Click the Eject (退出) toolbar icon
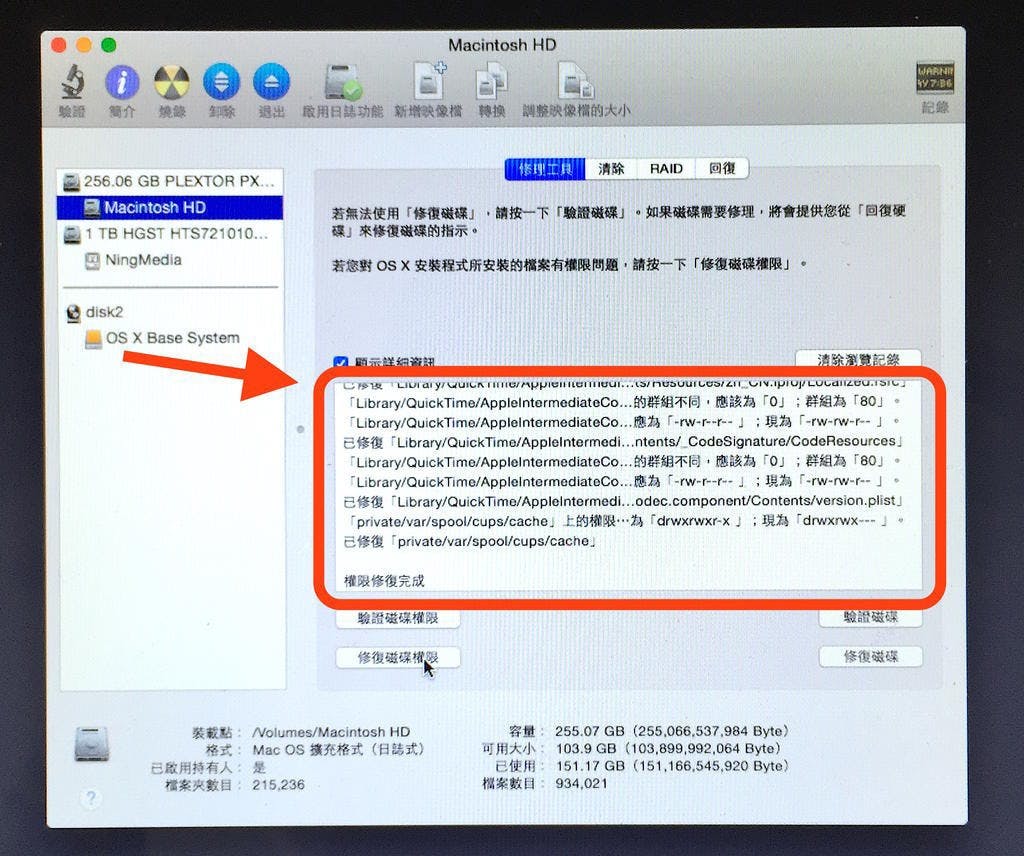The image size is (1024, 856). 271,82
